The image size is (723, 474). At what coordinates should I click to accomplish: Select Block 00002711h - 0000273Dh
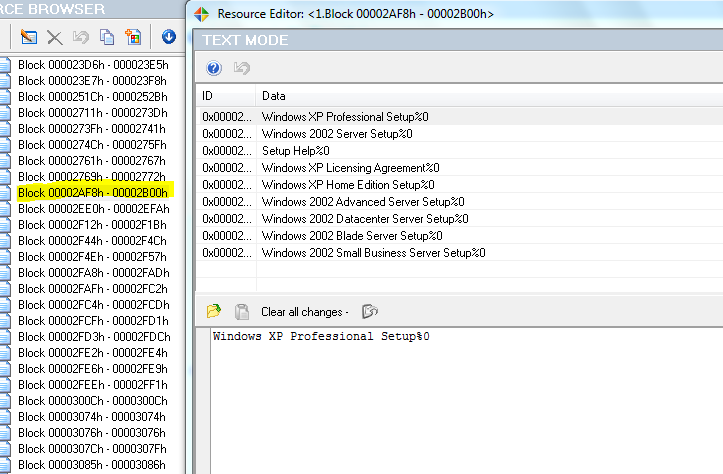pyautogui.click(x=93, y=113)
